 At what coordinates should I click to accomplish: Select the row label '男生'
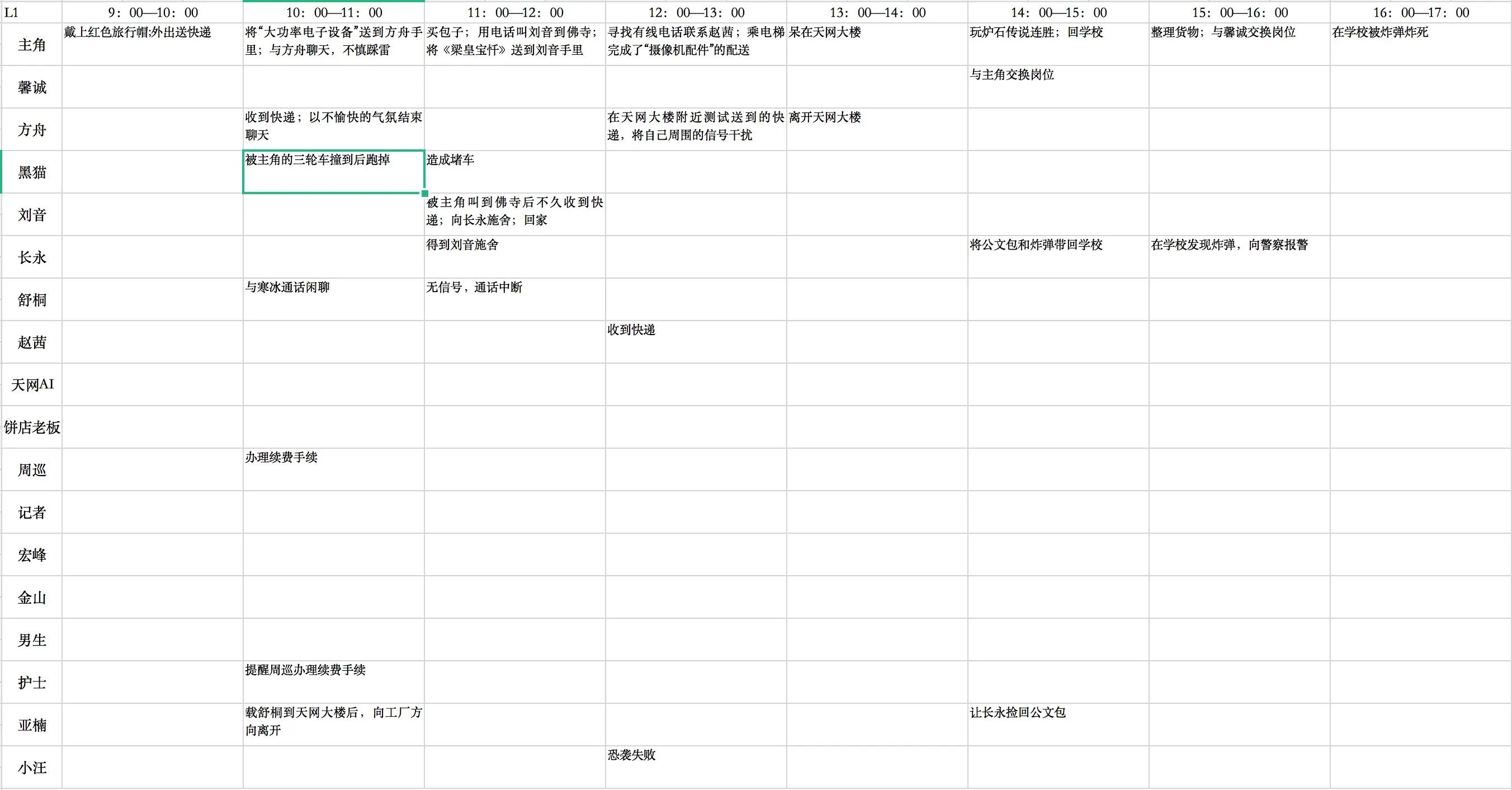click(32, 639)
